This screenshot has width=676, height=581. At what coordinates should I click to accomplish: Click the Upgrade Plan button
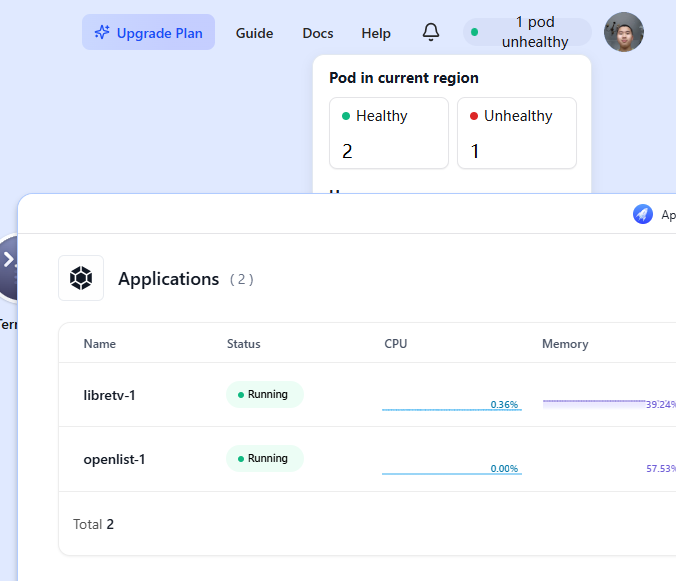(148, 32)
